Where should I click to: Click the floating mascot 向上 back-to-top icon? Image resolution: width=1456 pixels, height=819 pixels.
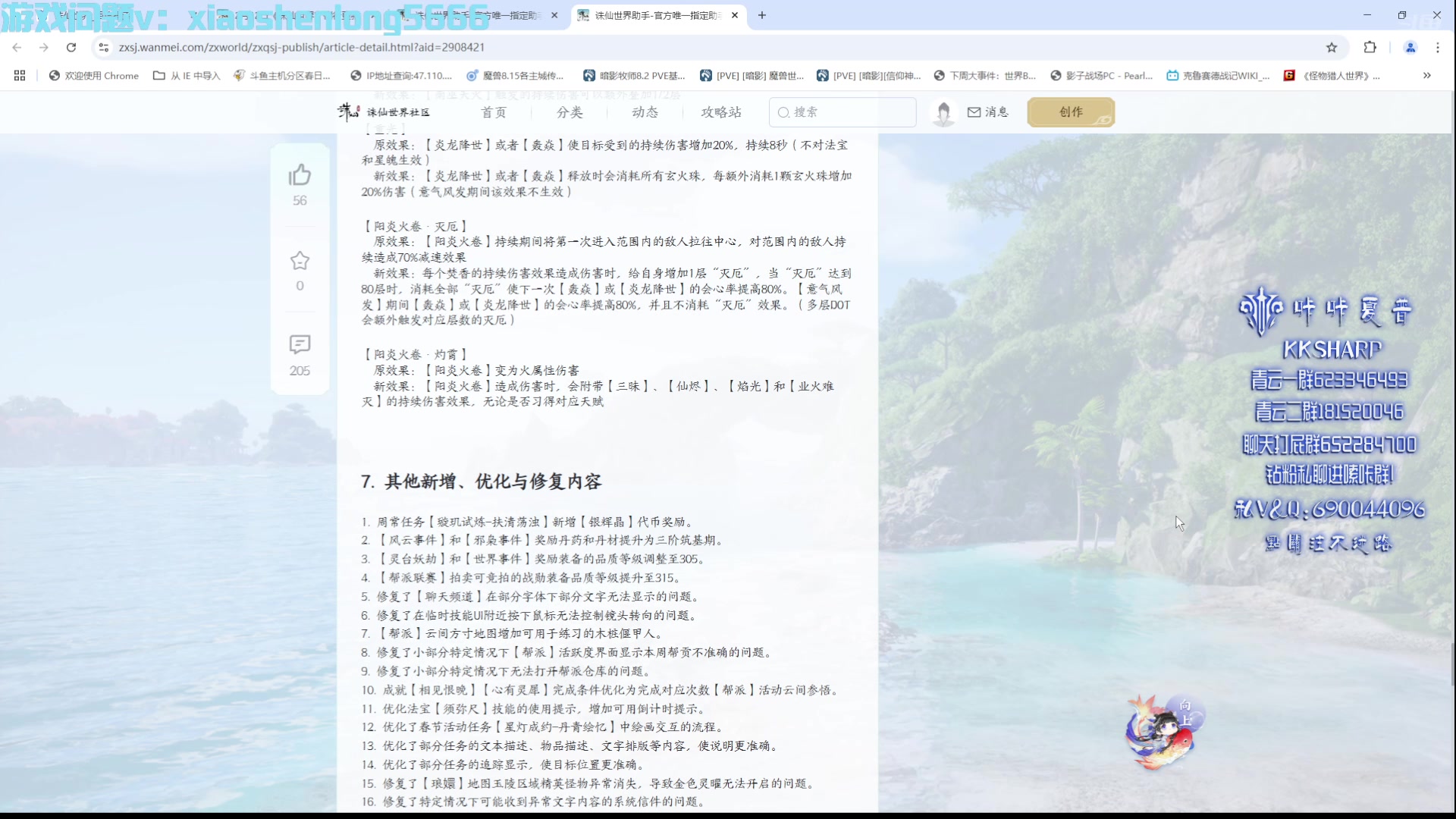tap(1164, 731)
